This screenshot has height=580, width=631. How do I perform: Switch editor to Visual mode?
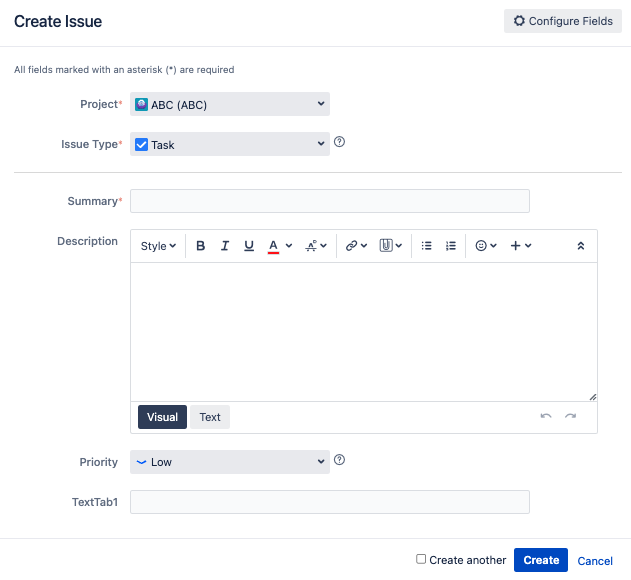(x=162, y=417)
